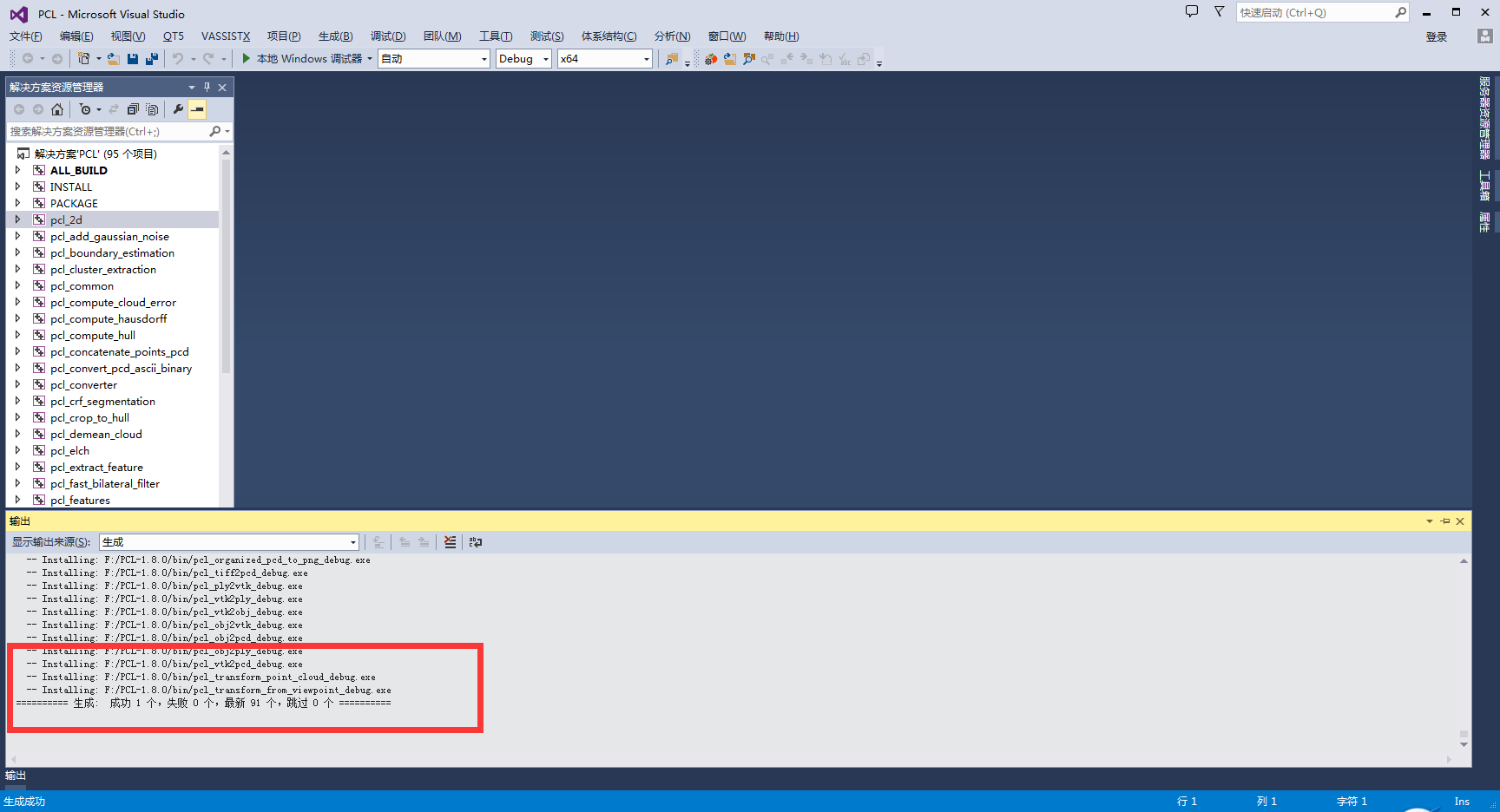Viewport: 1500px width, 812px height.
Task: Open the 工具箱 side tab
Action: 1485,186
